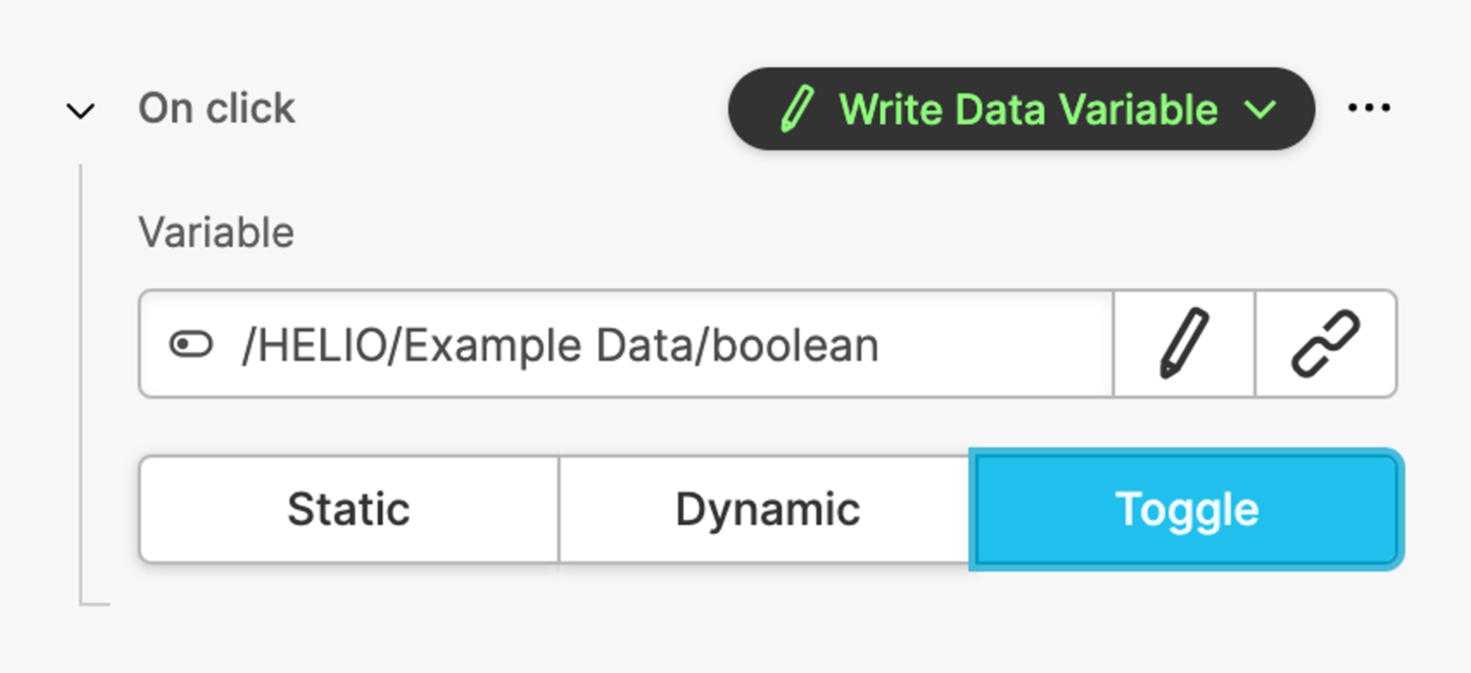Click the HELIO segment of variable path
This screenshot has width=1471, height=673.
(x=320, y=346)
